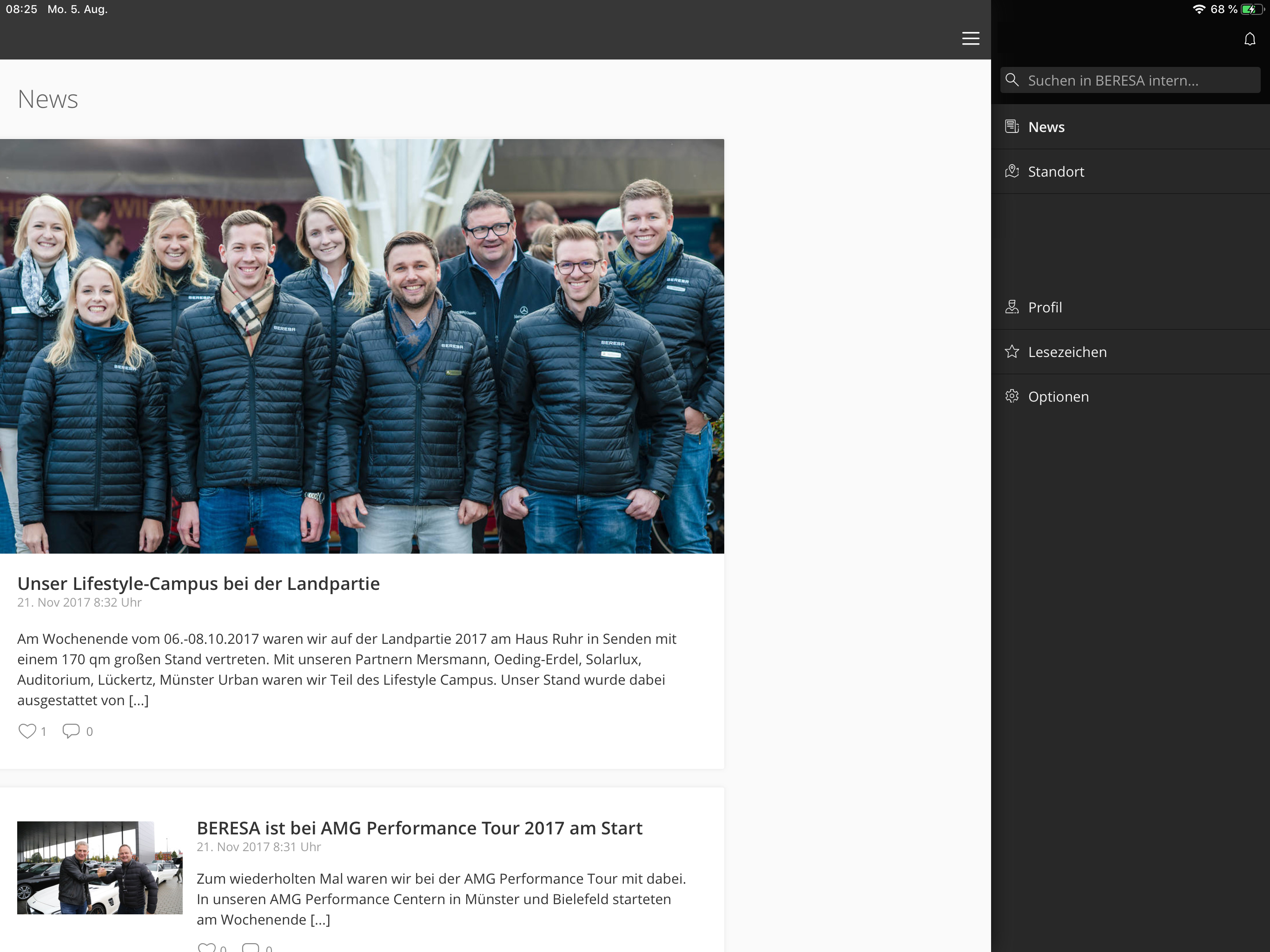
Task: Like the Lifestyle-Campus article with the heart
Action: point(27,731)
